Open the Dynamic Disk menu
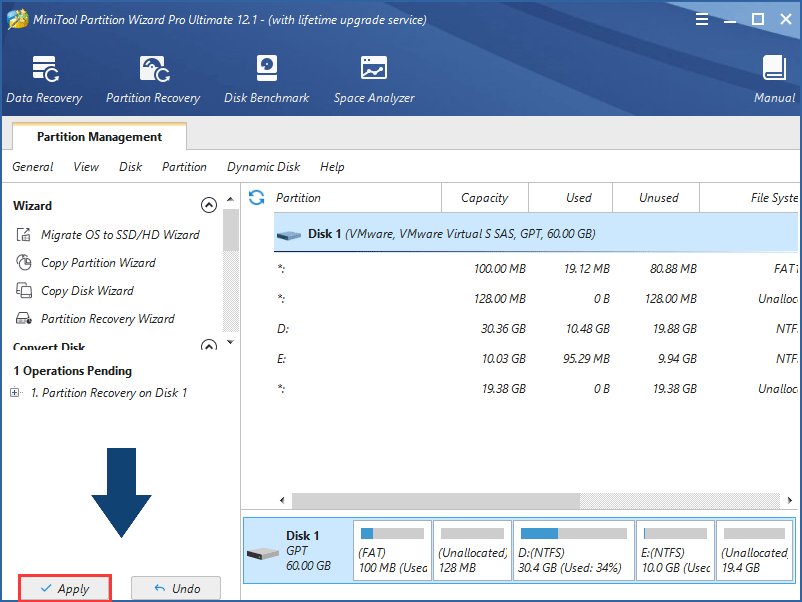 click(263, 167)
